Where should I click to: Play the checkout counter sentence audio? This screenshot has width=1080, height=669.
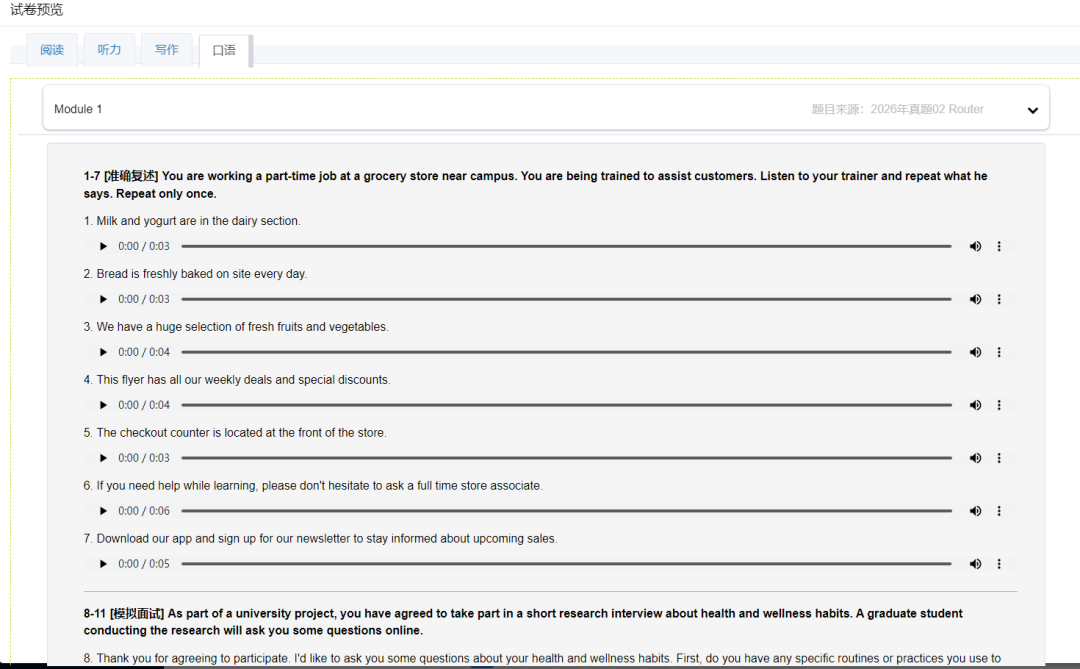[103, 458]
